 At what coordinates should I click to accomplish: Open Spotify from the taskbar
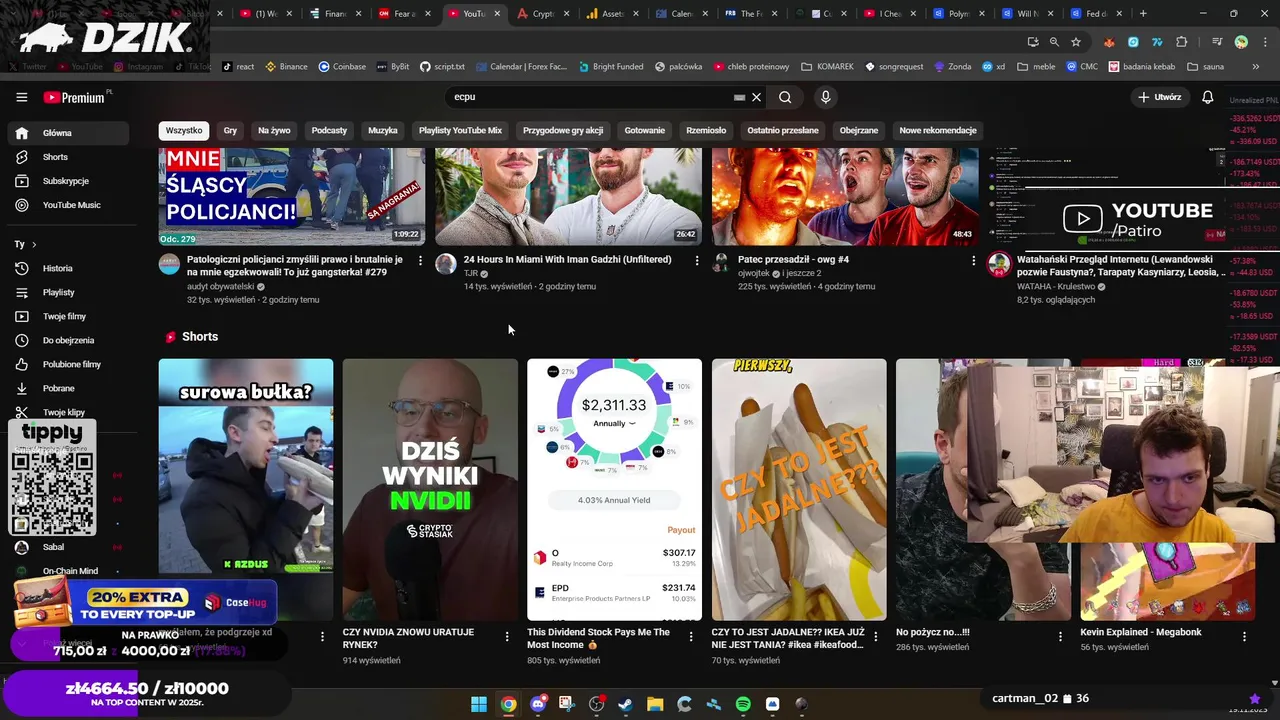[743, 704]
